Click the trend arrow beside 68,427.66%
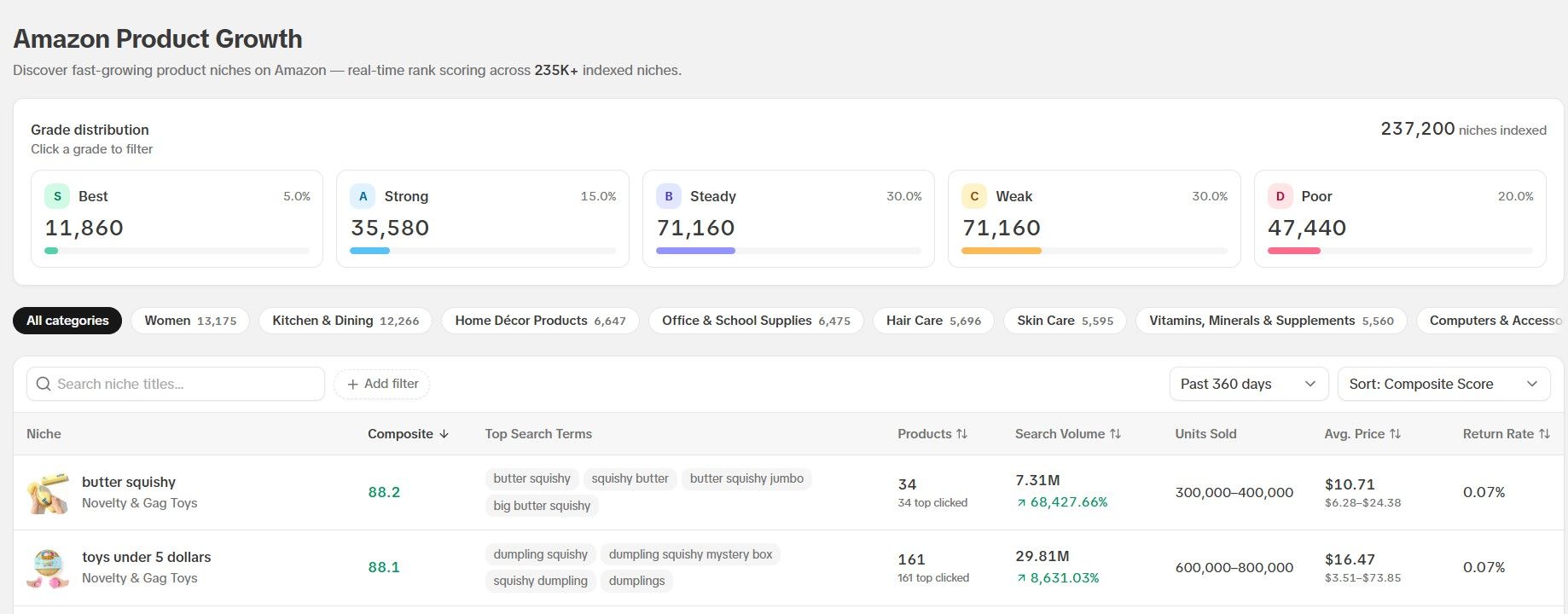The width and height of the screenshot is (1568, 614). 1021,503
